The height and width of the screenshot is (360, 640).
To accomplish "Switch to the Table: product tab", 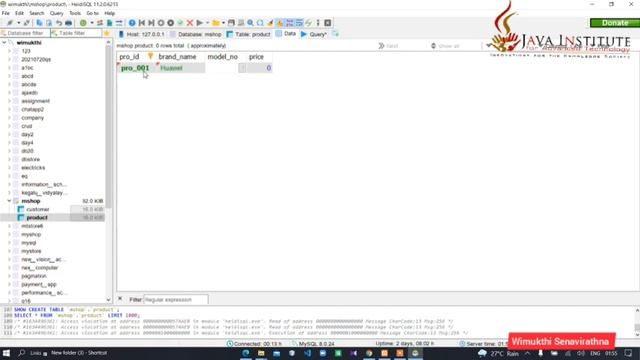I will click(x=248, y=34).
